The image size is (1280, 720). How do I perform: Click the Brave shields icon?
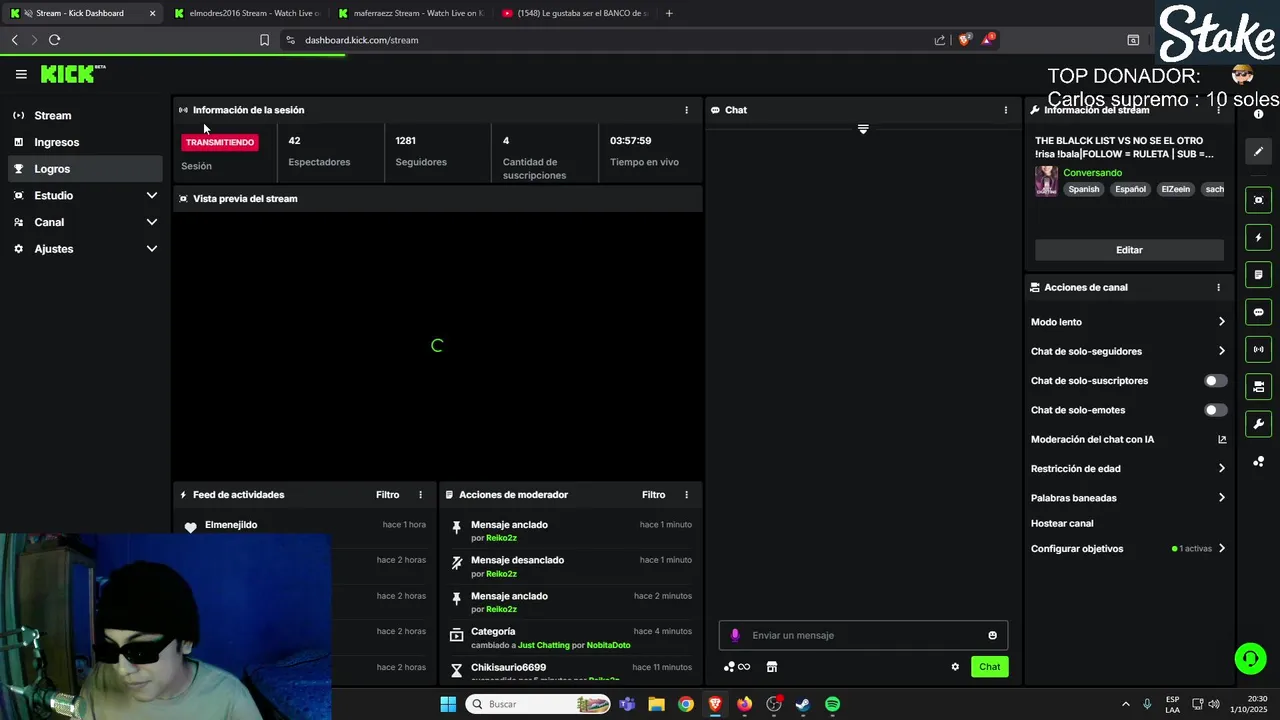click(x=965, y=40)
